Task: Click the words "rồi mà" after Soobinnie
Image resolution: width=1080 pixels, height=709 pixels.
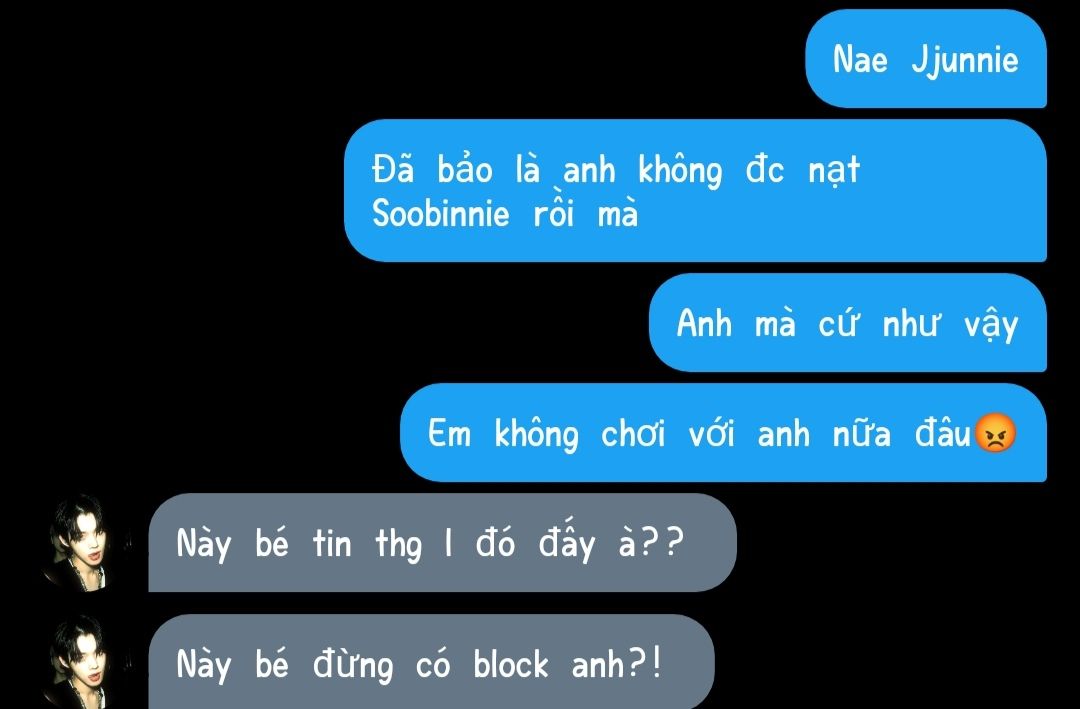Action: pyautogui.click(x=586, y=213)
